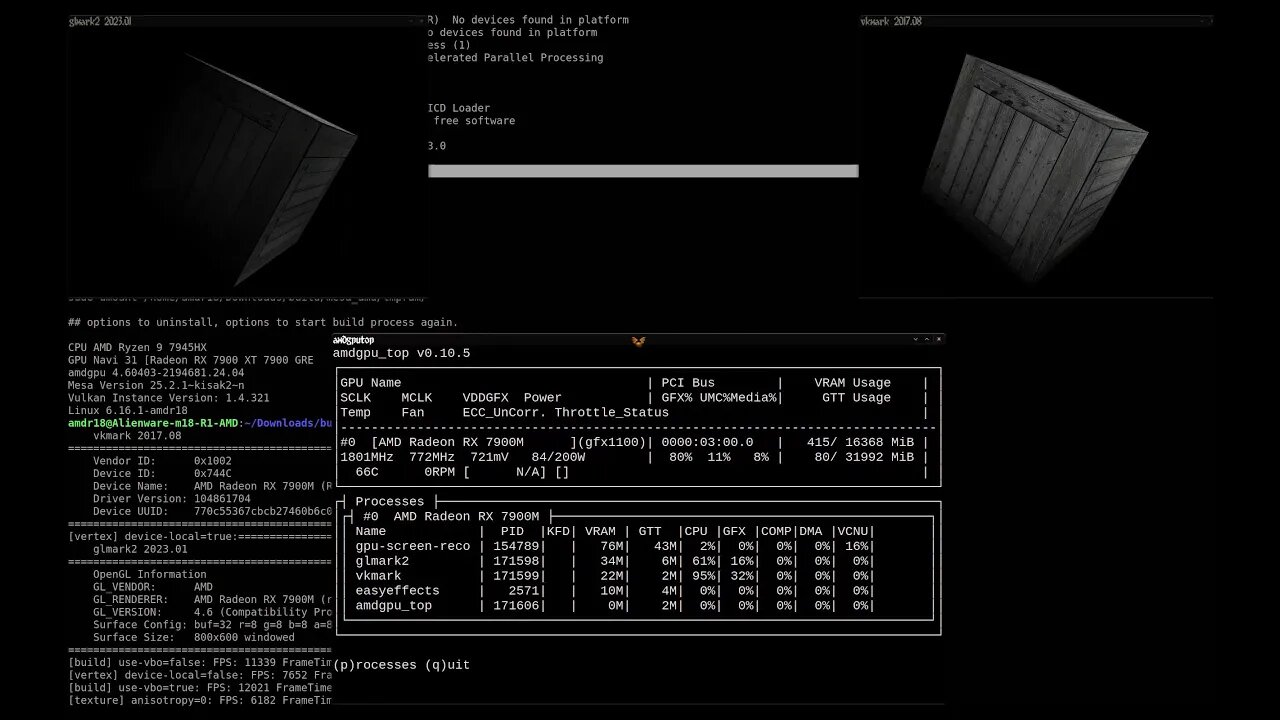Click the 'amdgpu_top' process row with PID 171606
1280x720 pixels.
coord(615,606)
